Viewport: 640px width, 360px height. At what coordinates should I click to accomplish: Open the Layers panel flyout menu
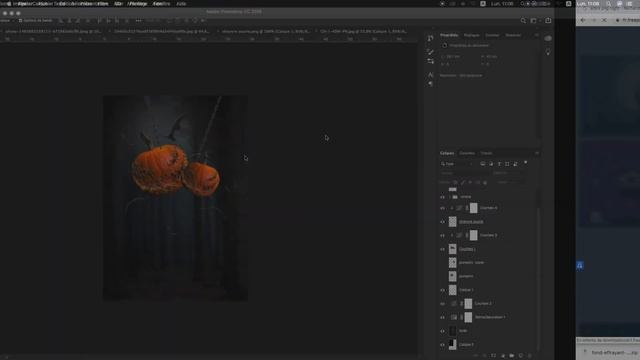tap(537, 153)
